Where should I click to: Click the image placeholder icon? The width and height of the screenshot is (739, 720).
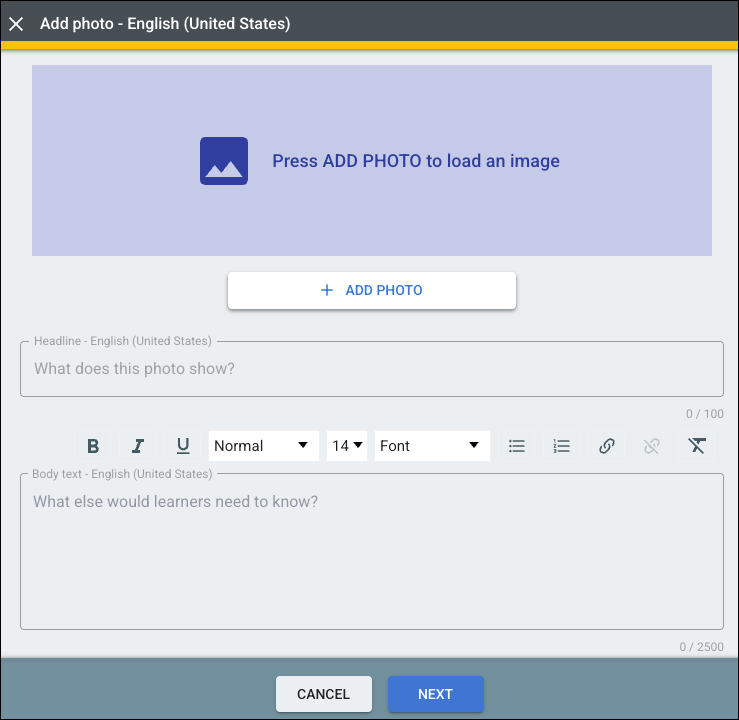[224, 161]
